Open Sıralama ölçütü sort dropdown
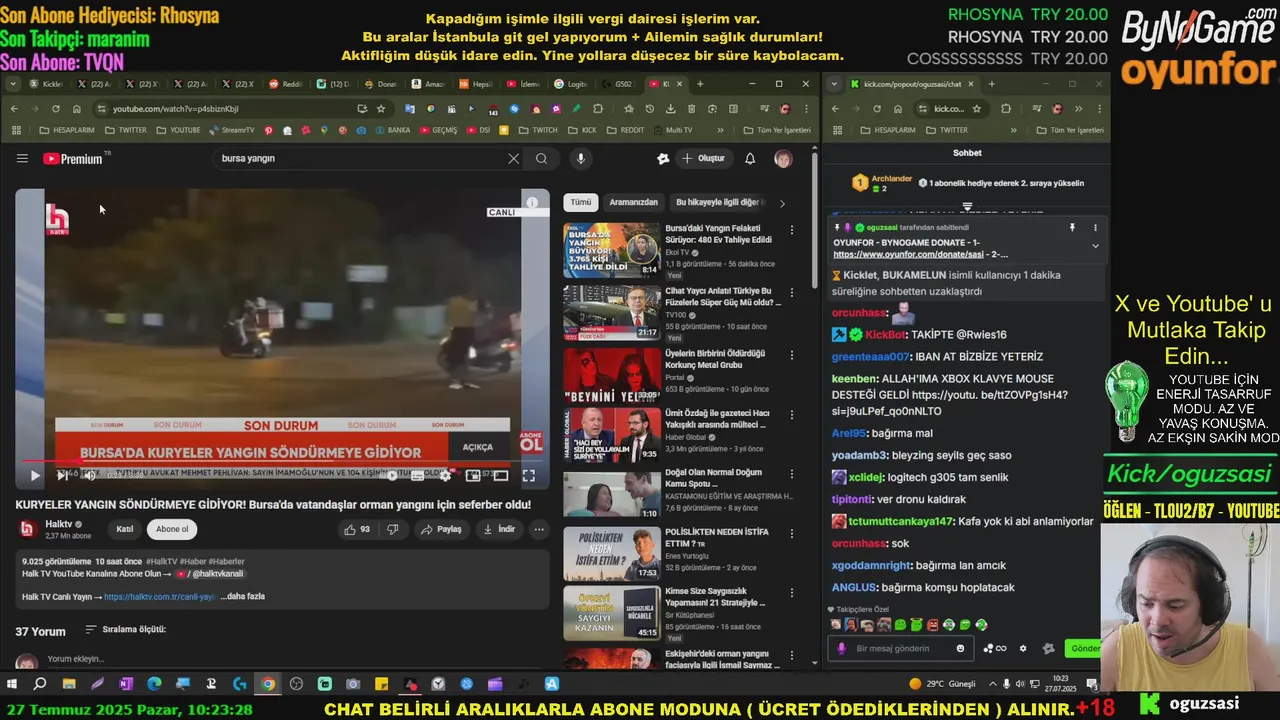 [126, 629]
